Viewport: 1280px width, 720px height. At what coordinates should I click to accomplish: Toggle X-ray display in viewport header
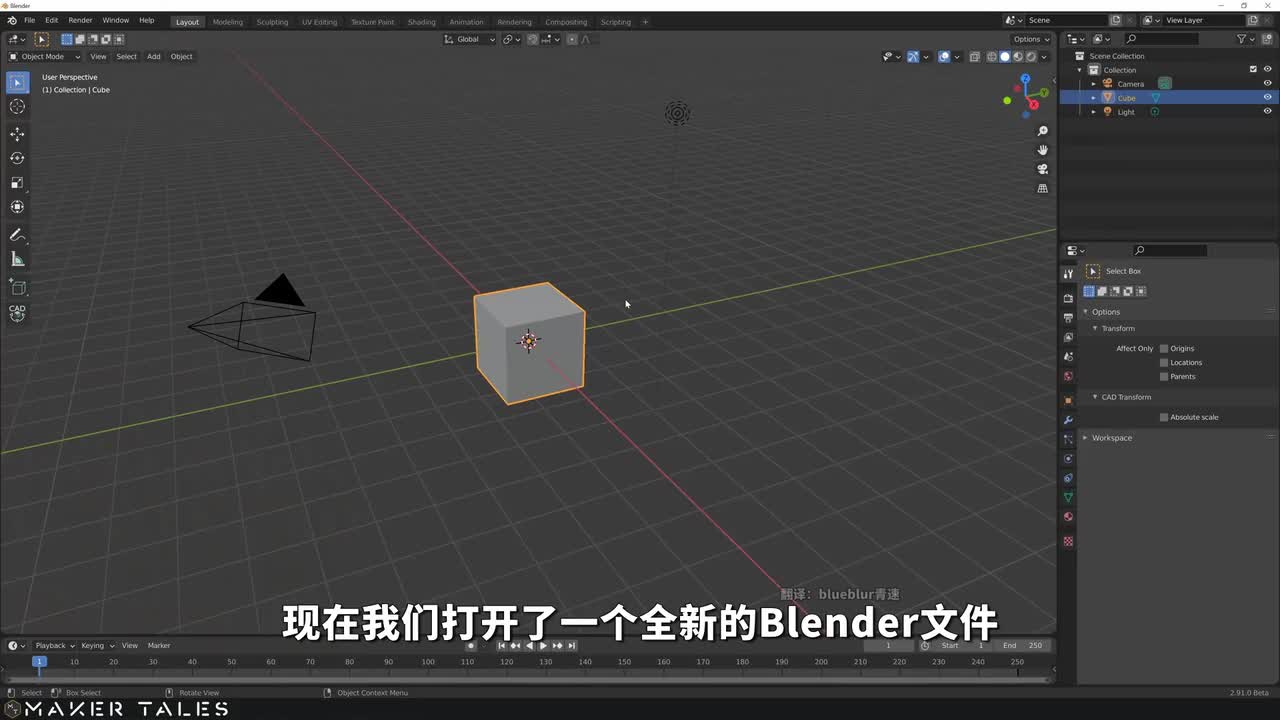(975, 56)
